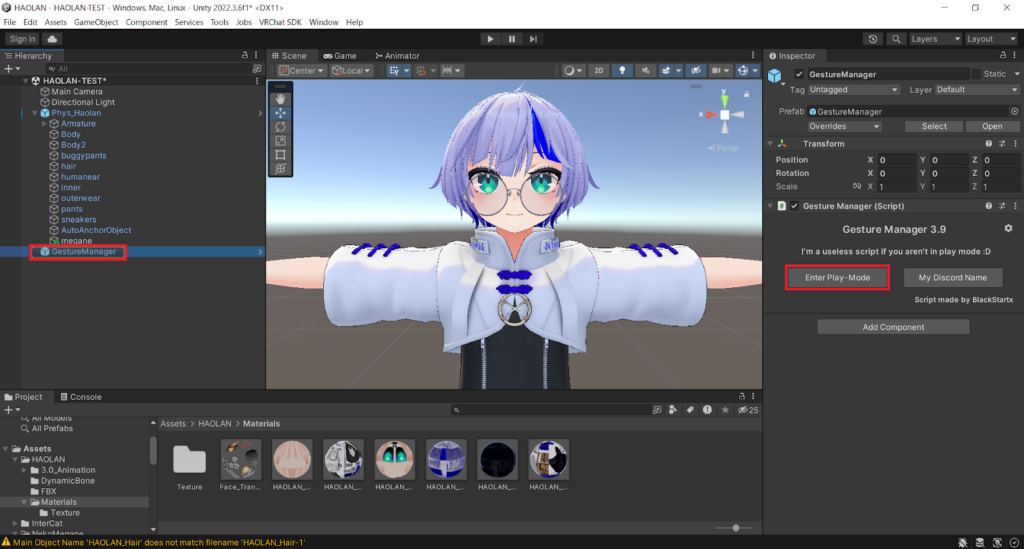1024x549 pixels.
Task: Switch to the Game tab
Action: coord(340,55)
